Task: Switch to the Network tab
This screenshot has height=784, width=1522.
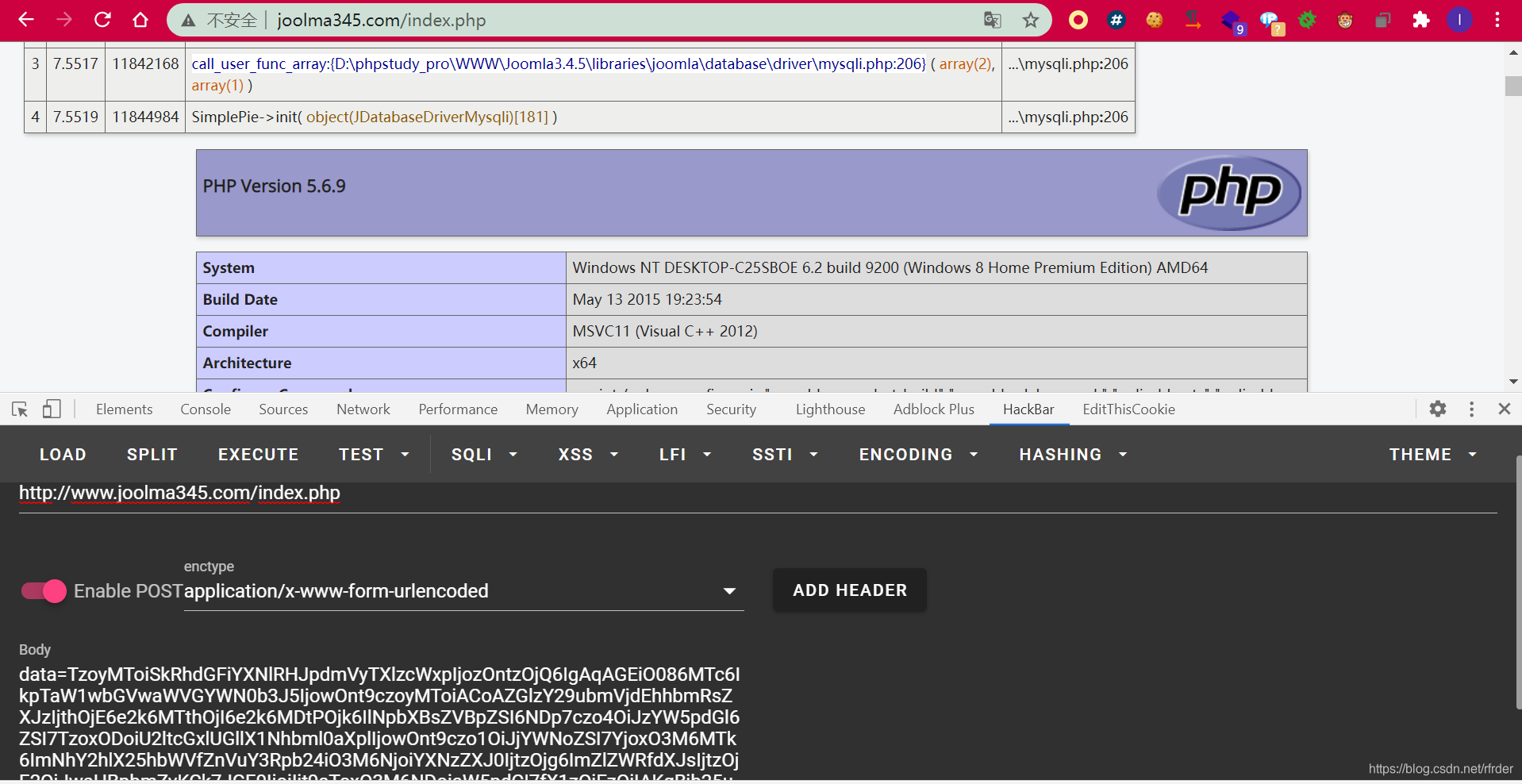Action: (363, 409)
